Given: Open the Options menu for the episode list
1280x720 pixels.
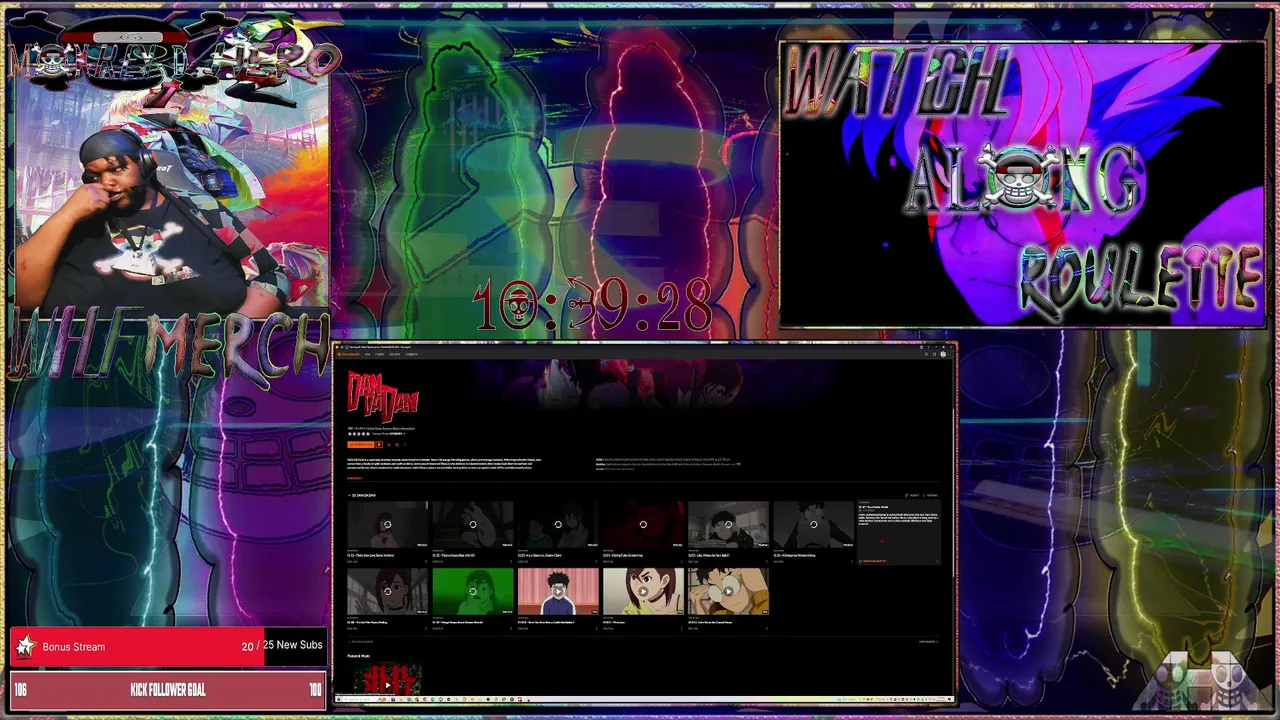Looking at the screenshot, I should [930, 495].
